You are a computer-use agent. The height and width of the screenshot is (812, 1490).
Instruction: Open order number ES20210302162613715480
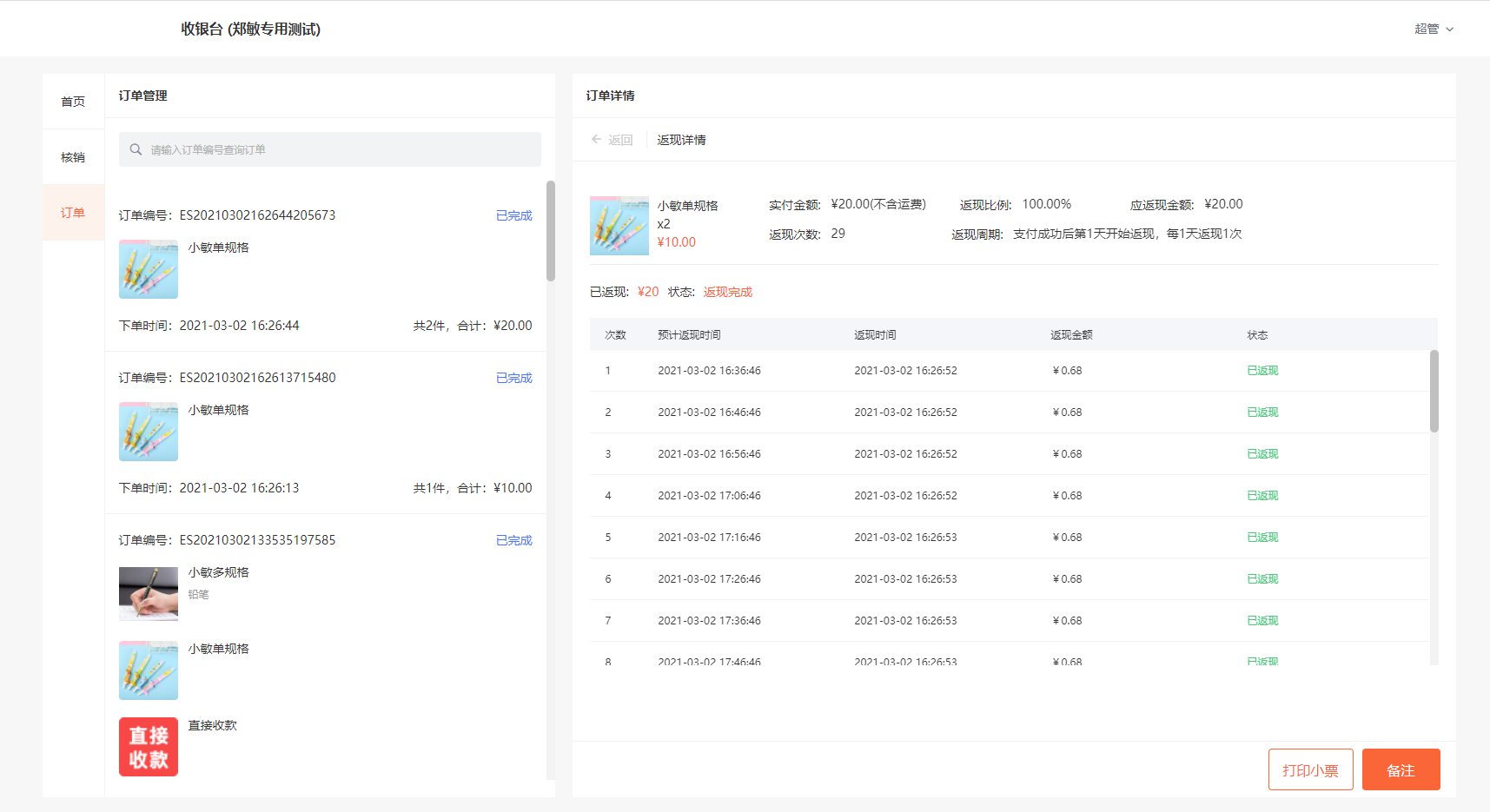pyautogui.click(x=257, y=378)
